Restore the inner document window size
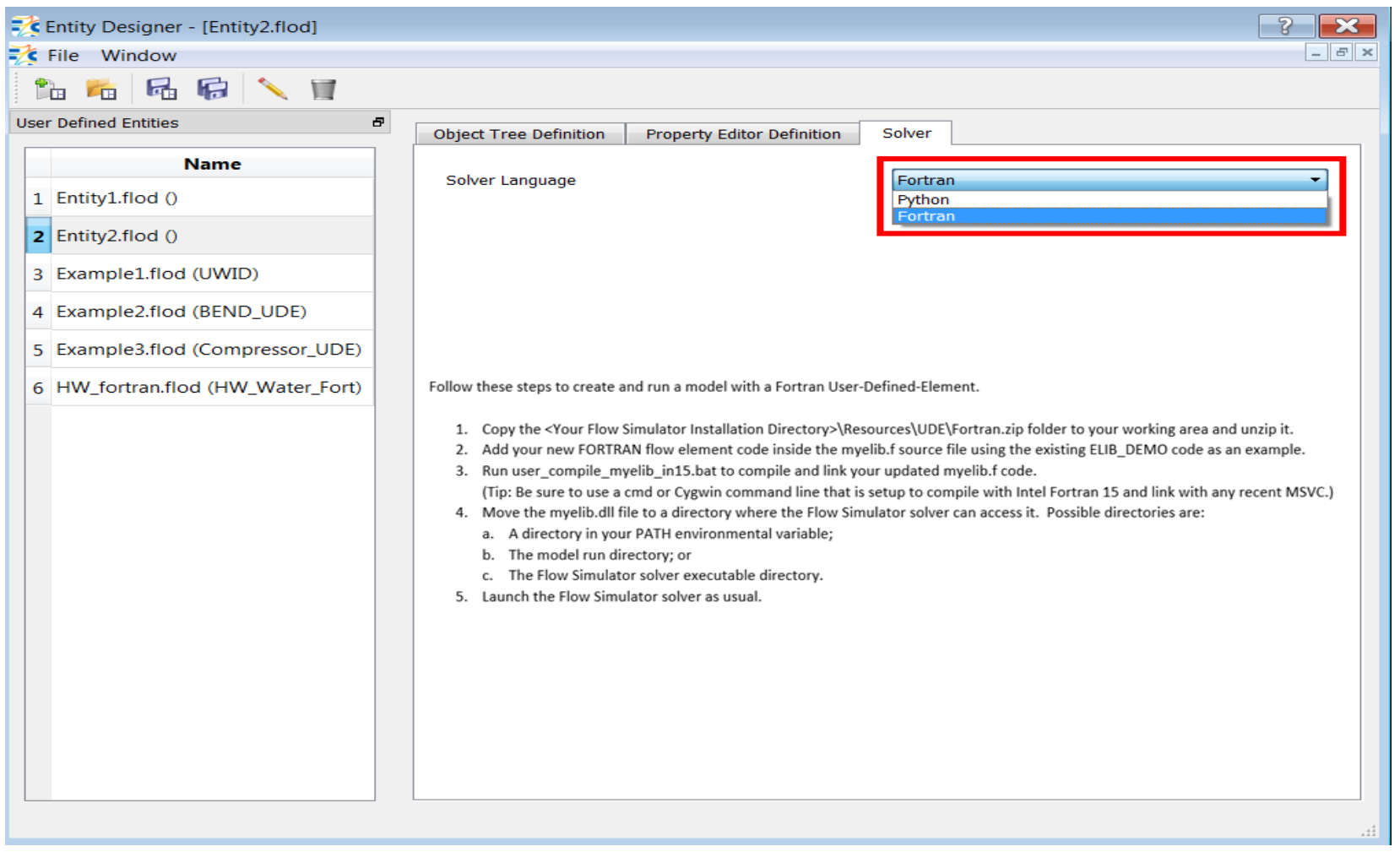 [x=1341, y=52]
